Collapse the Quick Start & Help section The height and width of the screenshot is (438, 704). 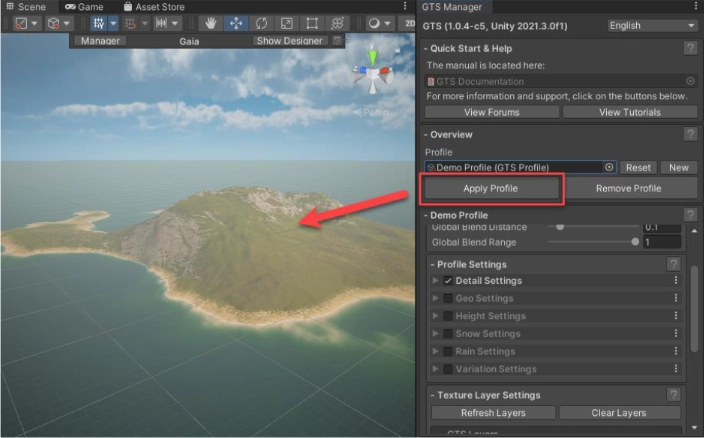point(426,48)
